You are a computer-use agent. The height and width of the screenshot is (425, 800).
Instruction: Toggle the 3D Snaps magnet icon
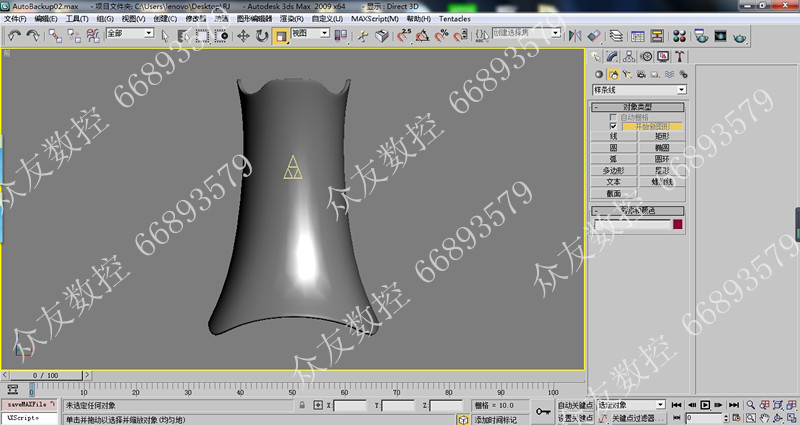click(404, 36)
